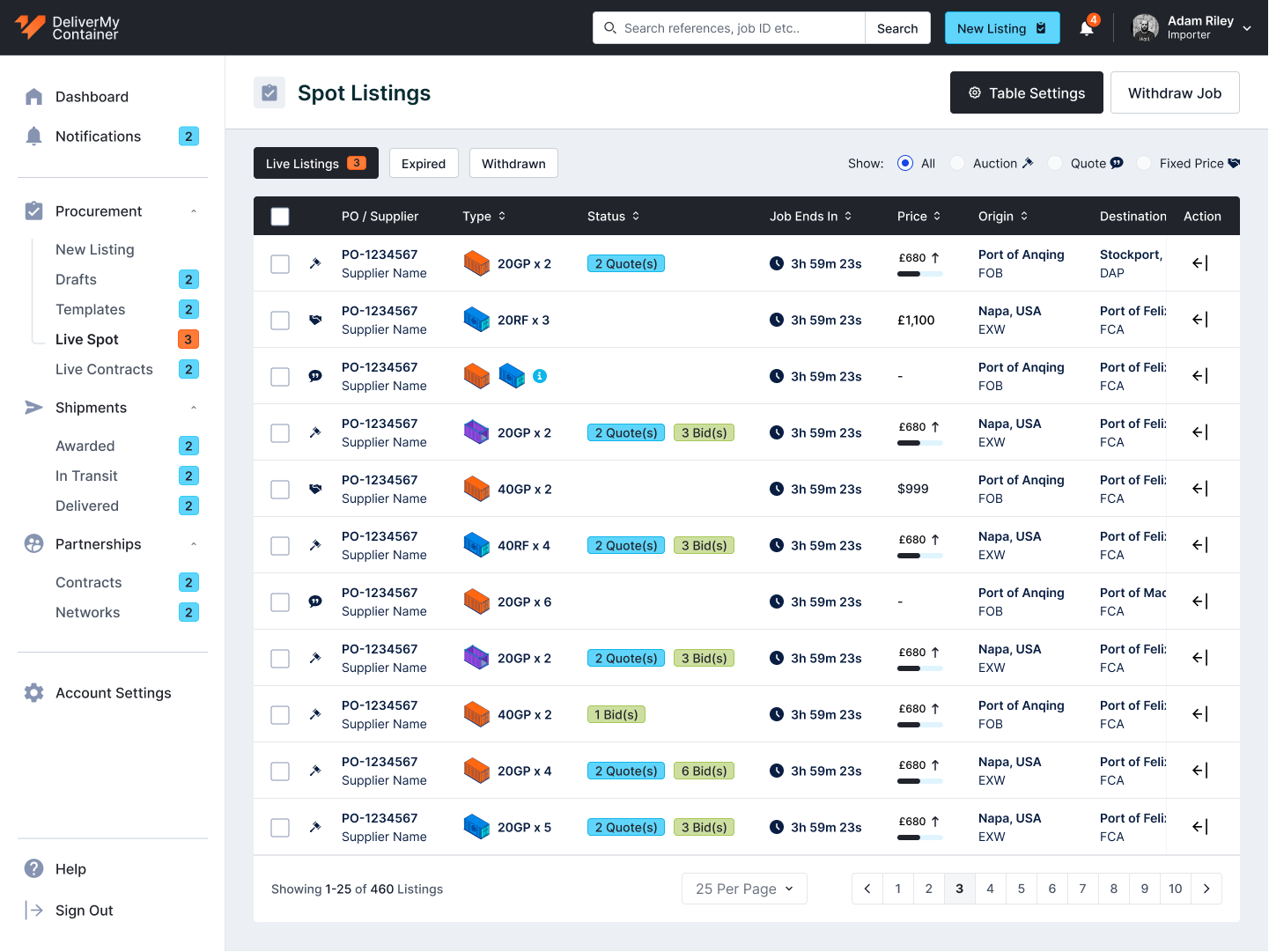Click the Withdraw Job button
The width and height of the screenshot is (1269, 952).
click(1175, 92)
